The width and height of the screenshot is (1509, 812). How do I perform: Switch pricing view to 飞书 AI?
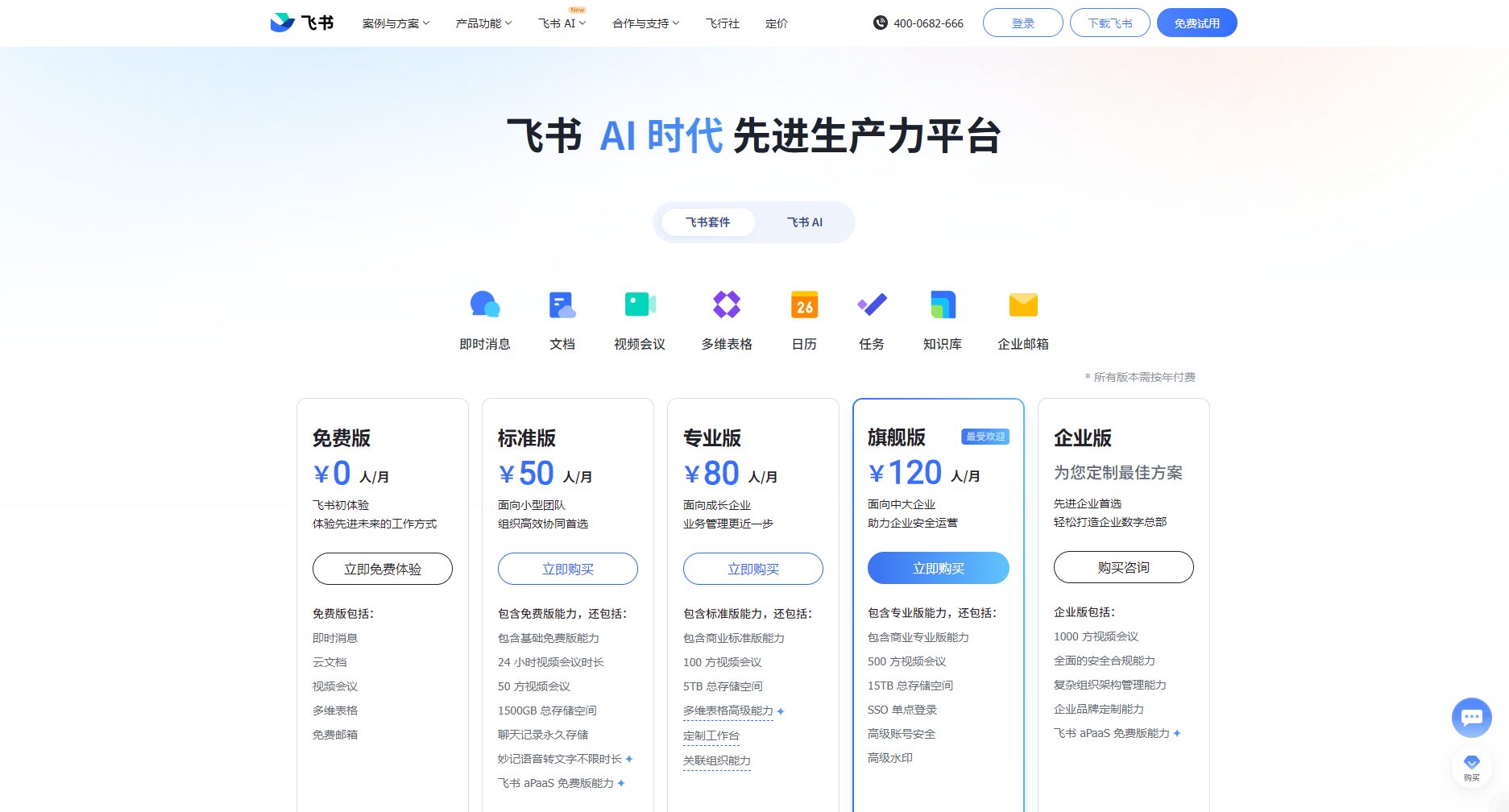coord(803,222)
